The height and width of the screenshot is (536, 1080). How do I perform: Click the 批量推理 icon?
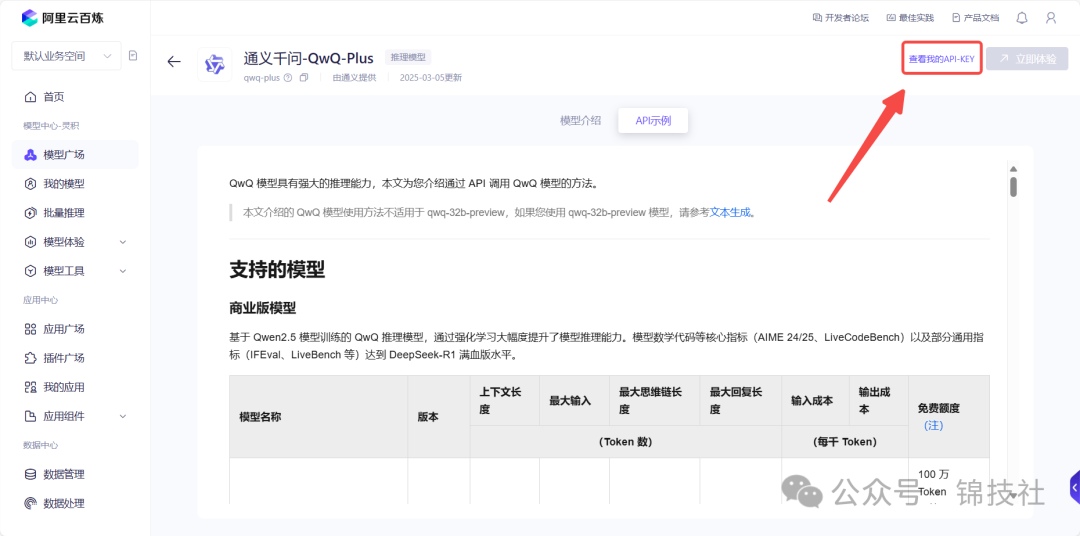(30, 213)
